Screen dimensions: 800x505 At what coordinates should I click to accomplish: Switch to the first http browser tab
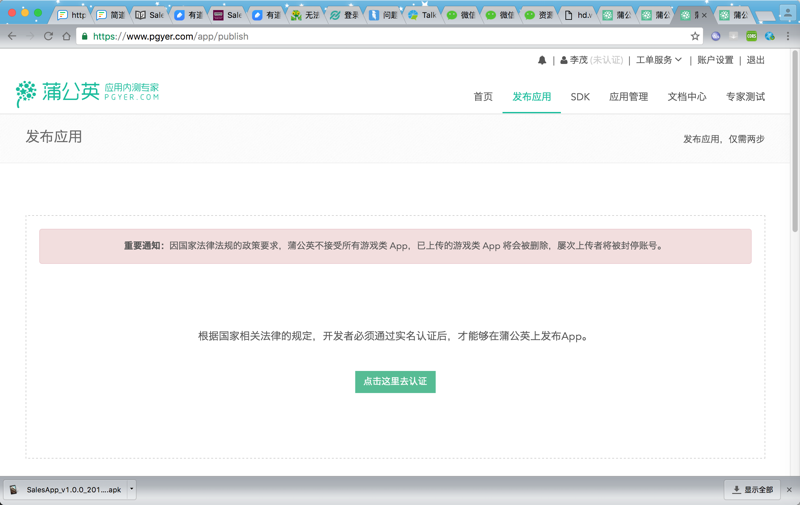click(72, 15)
